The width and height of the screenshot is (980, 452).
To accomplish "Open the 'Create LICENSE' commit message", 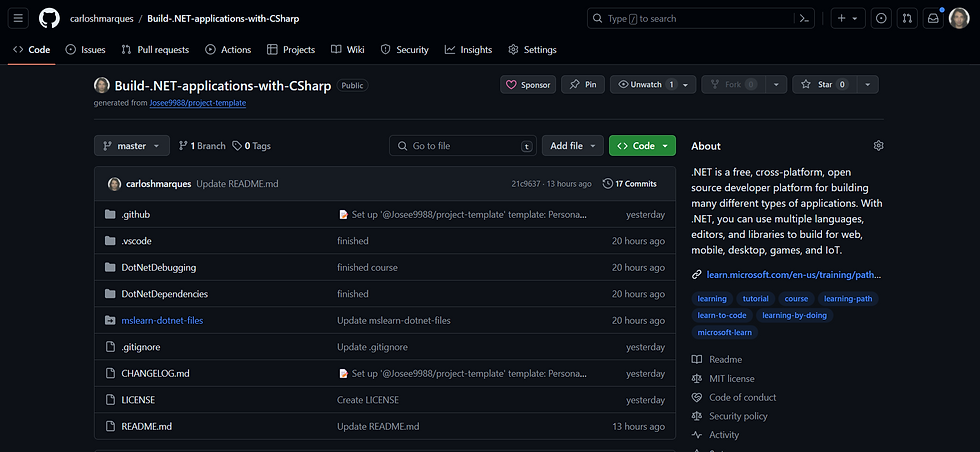I will 368,400.
